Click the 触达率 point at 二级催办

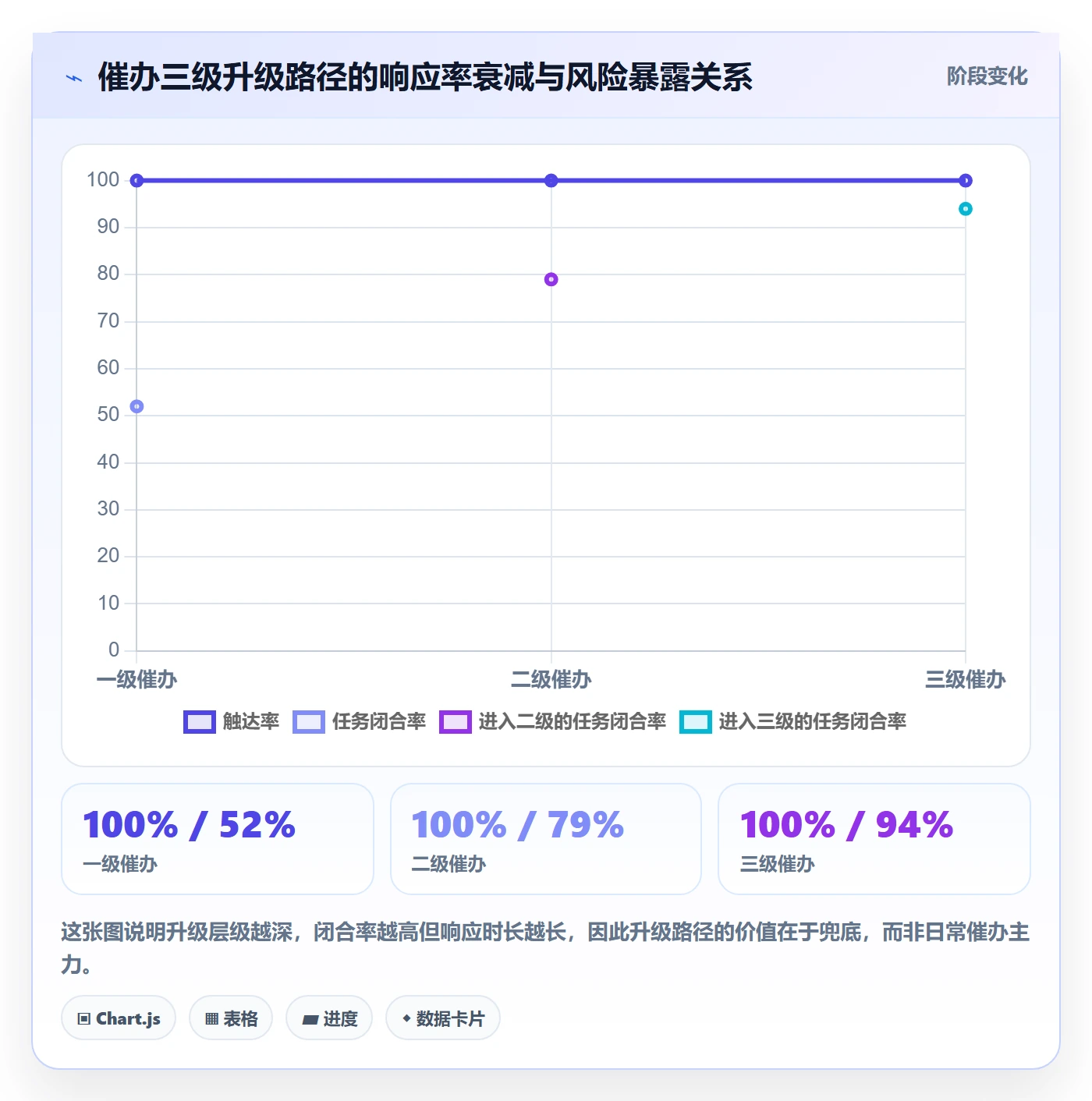551,181
